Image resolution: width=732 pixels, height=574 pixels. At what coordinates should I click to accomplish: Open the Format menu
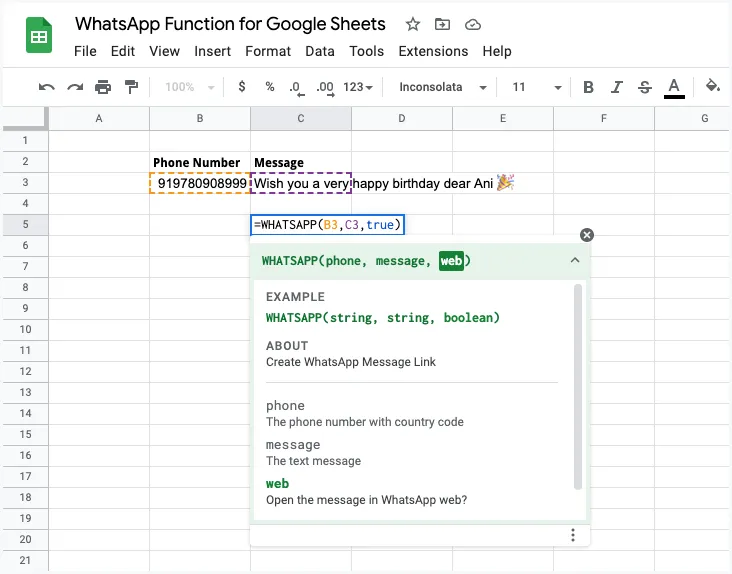268,51
